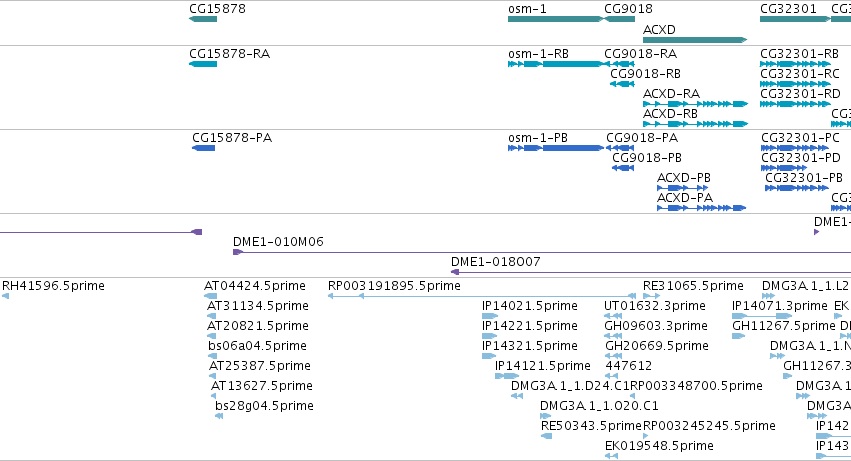Click the osm-1-PB protein glyph
The image size is (851, 461).
pos(555,148)
